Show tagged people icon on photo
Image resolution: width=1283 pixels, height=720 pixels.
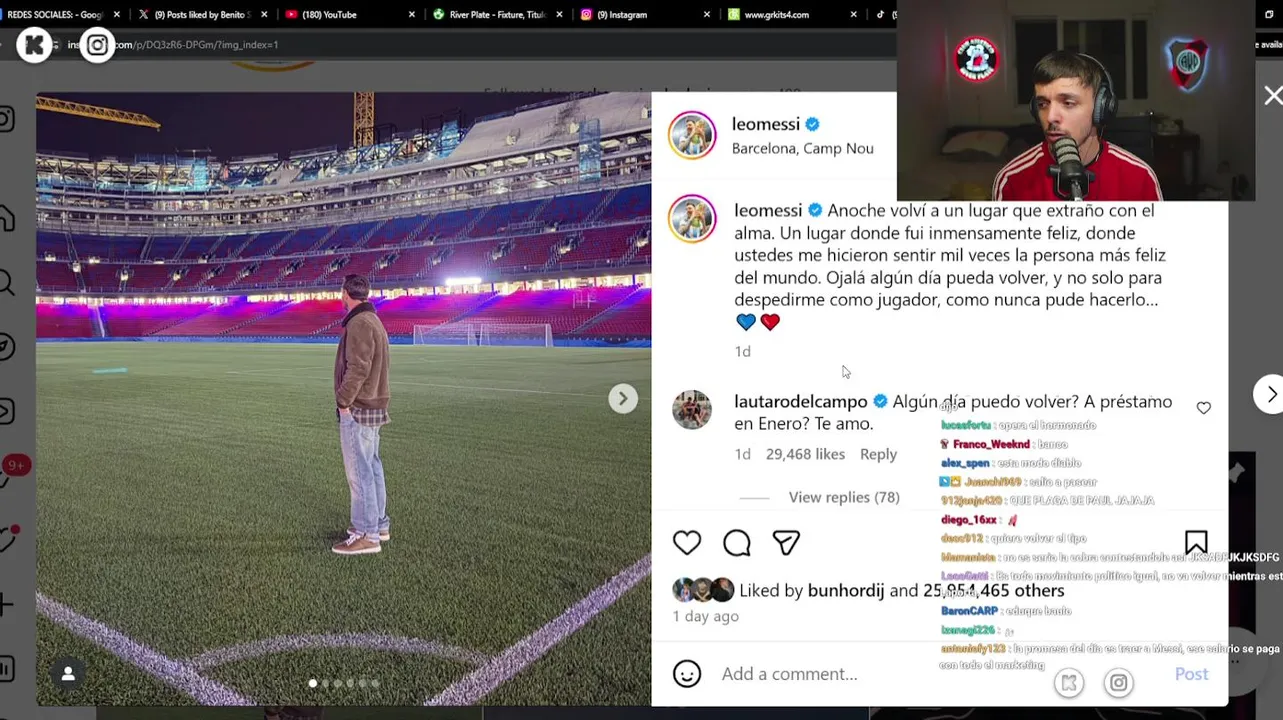[x=68, y=674]
